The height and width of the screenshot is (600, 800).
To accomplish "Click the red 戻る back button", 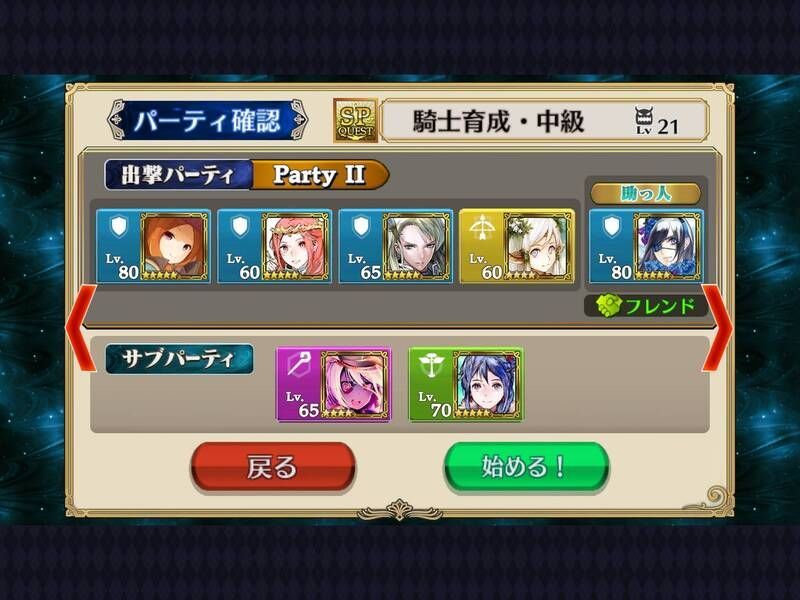I will (x=273, y=467).
